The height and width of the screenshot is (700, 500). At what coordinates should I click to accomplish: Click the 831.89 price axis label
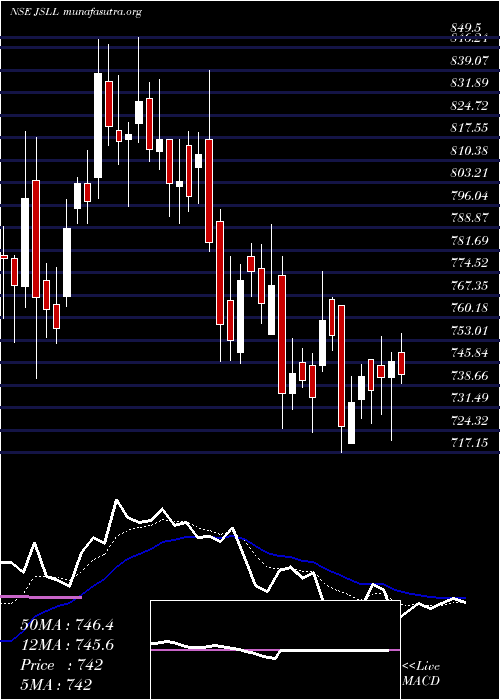469,83
